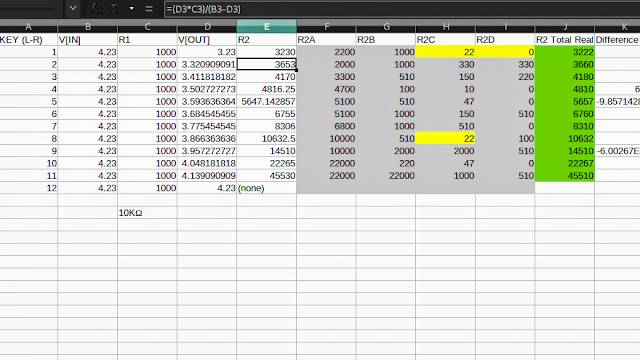Screen dimensions: 640x360
Task: Select column header H
Action: click(x=445, y=27)
